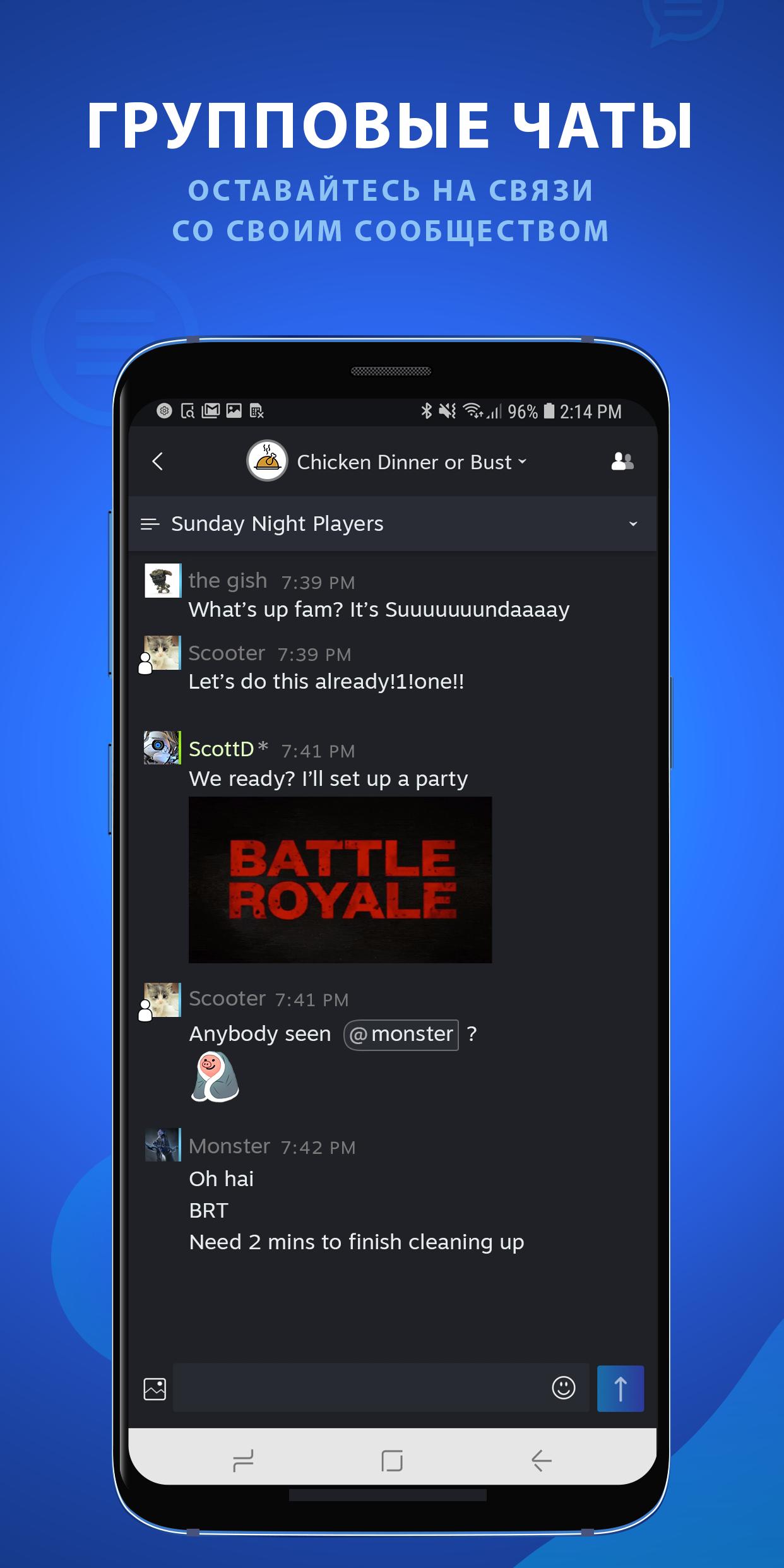
Task: Open the gish's avatar
Action: tap(163, 581)
